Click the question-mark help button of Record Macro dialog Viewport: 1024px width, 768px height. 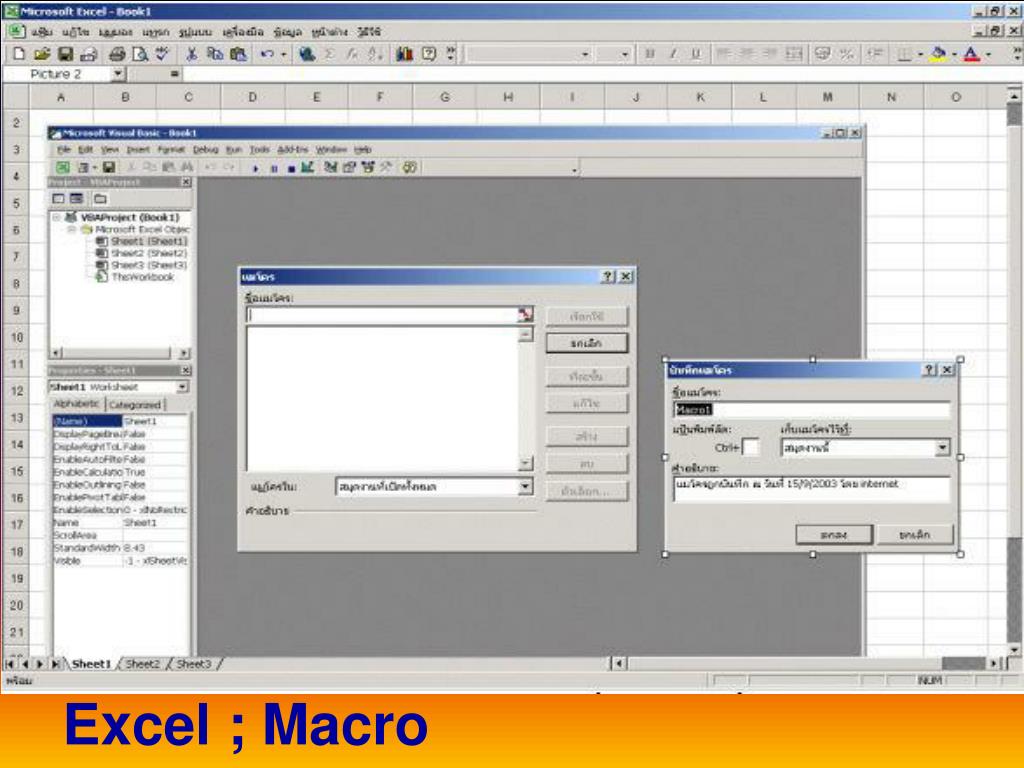929,370
